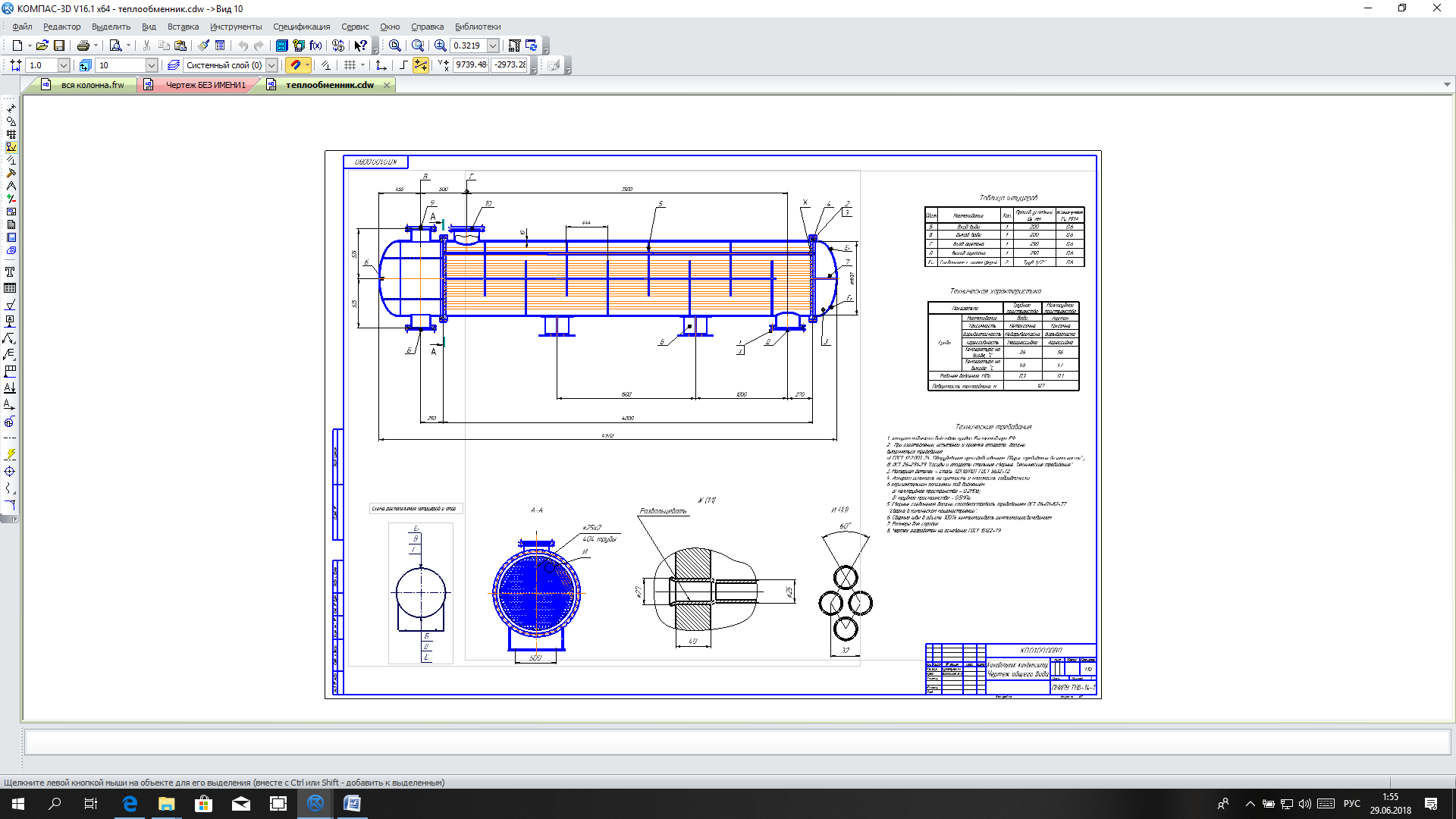Expand zoom scale 0.3219 dropdown
The image size is (1456, 819).
493,45
